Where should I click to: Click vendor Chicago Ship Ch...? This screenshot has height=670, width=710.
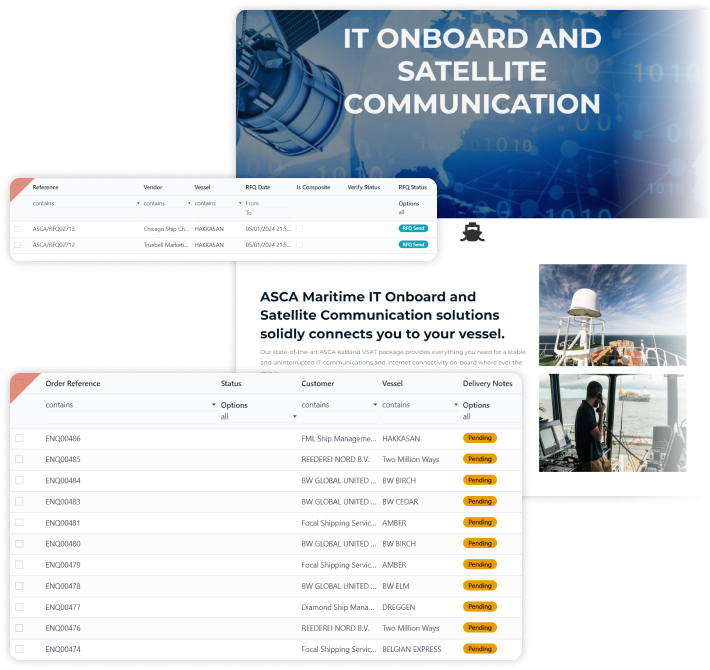coord(166,229)
